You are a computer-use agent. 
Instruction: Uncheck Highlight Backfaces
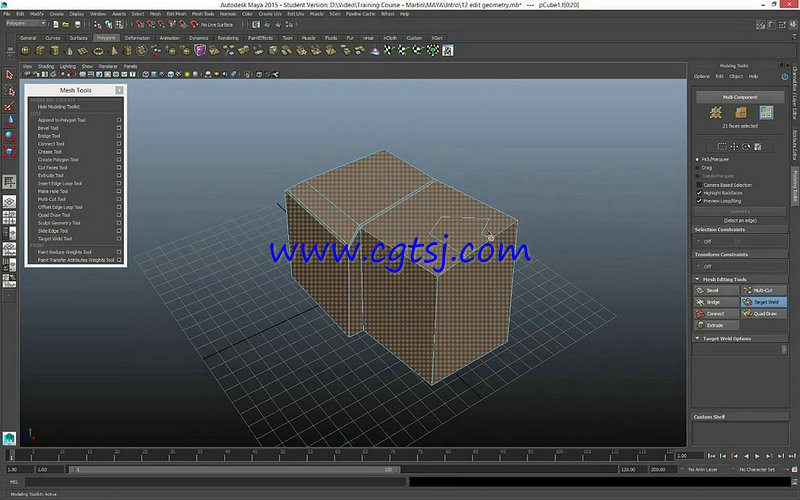(x=699, y=193)
